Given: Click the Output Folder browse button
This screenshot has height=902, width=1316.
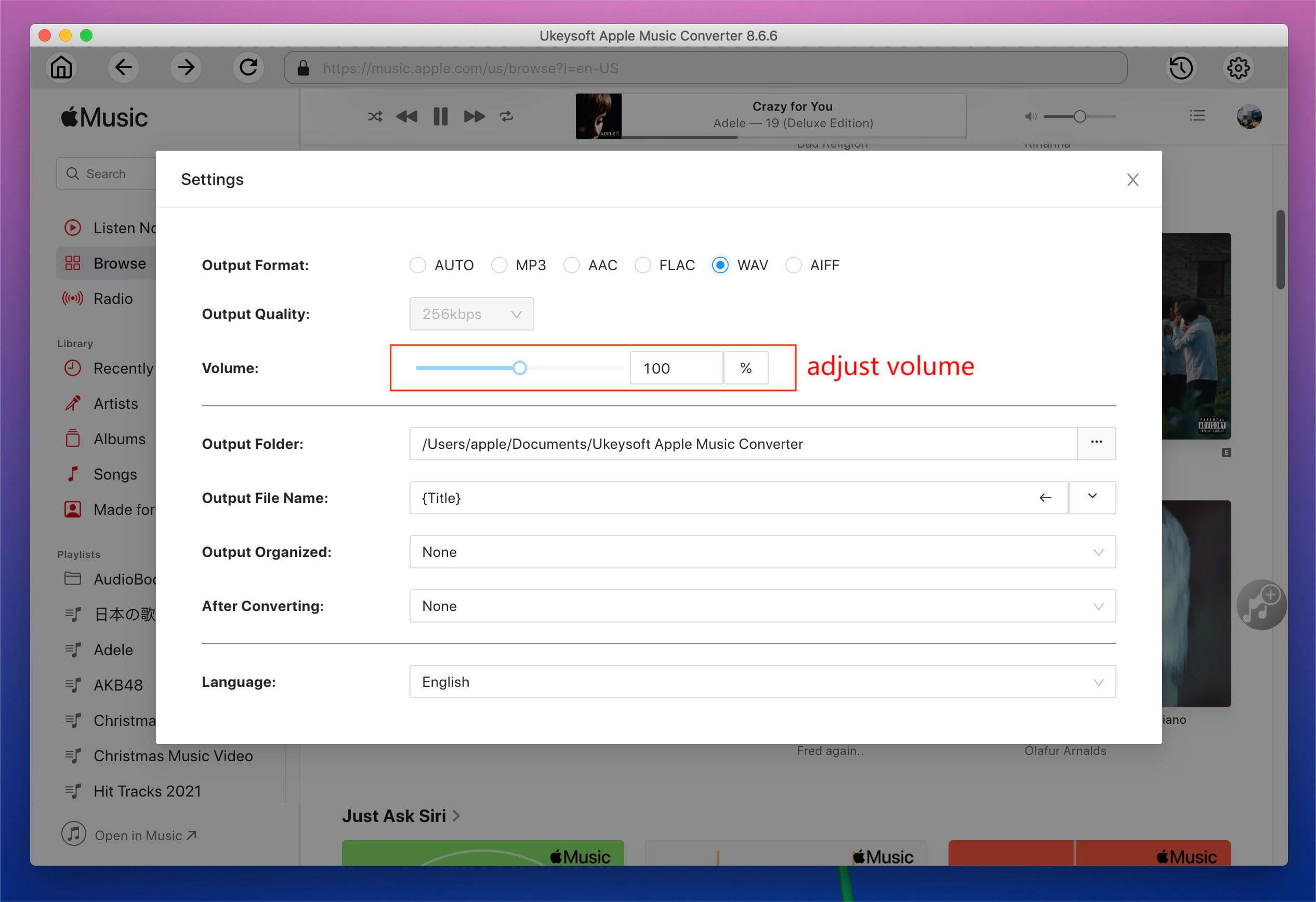Looking at the screenshot, I should click(1096, 443).
